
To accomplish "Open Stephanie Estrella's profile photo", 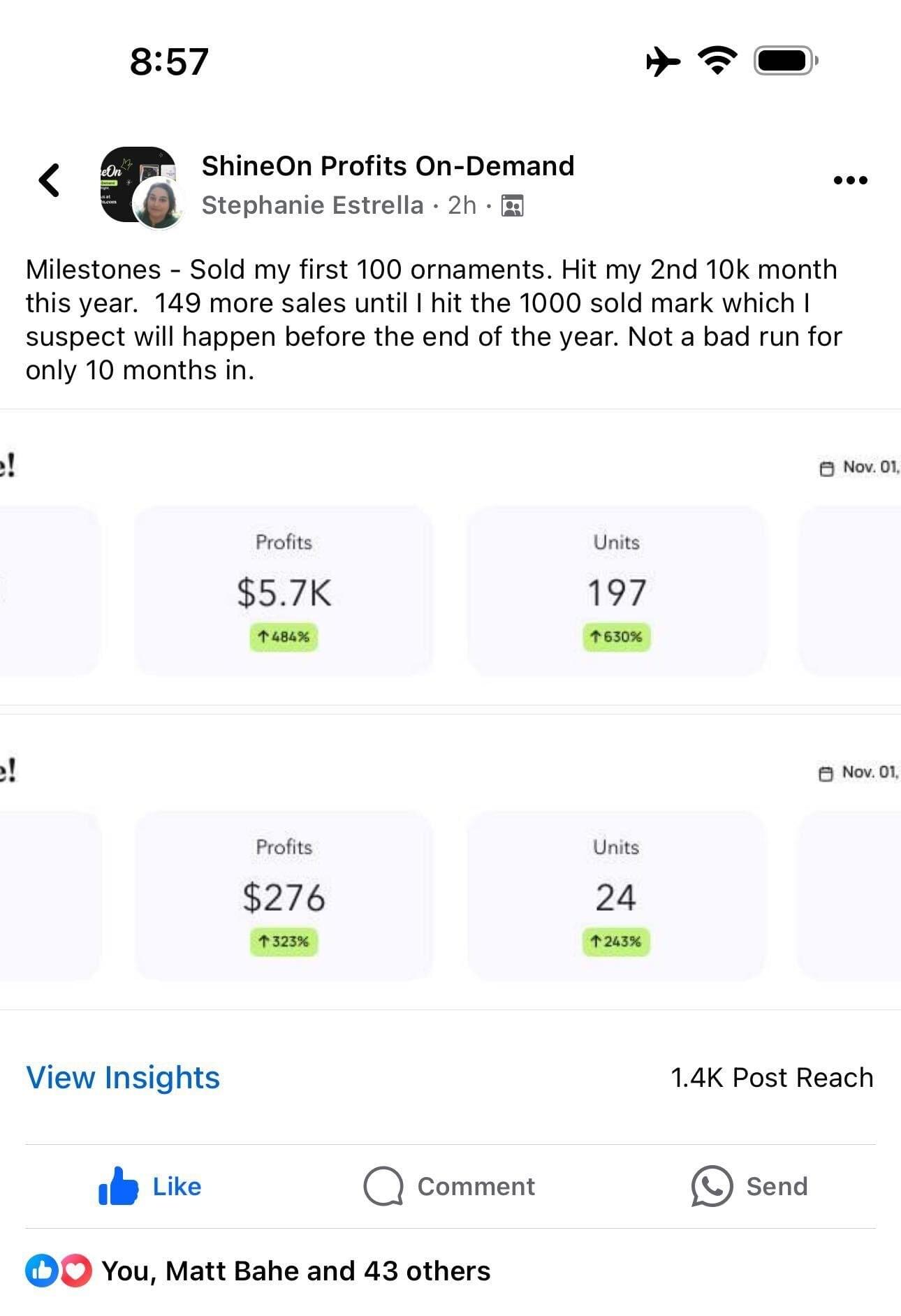I will [159, 203].
